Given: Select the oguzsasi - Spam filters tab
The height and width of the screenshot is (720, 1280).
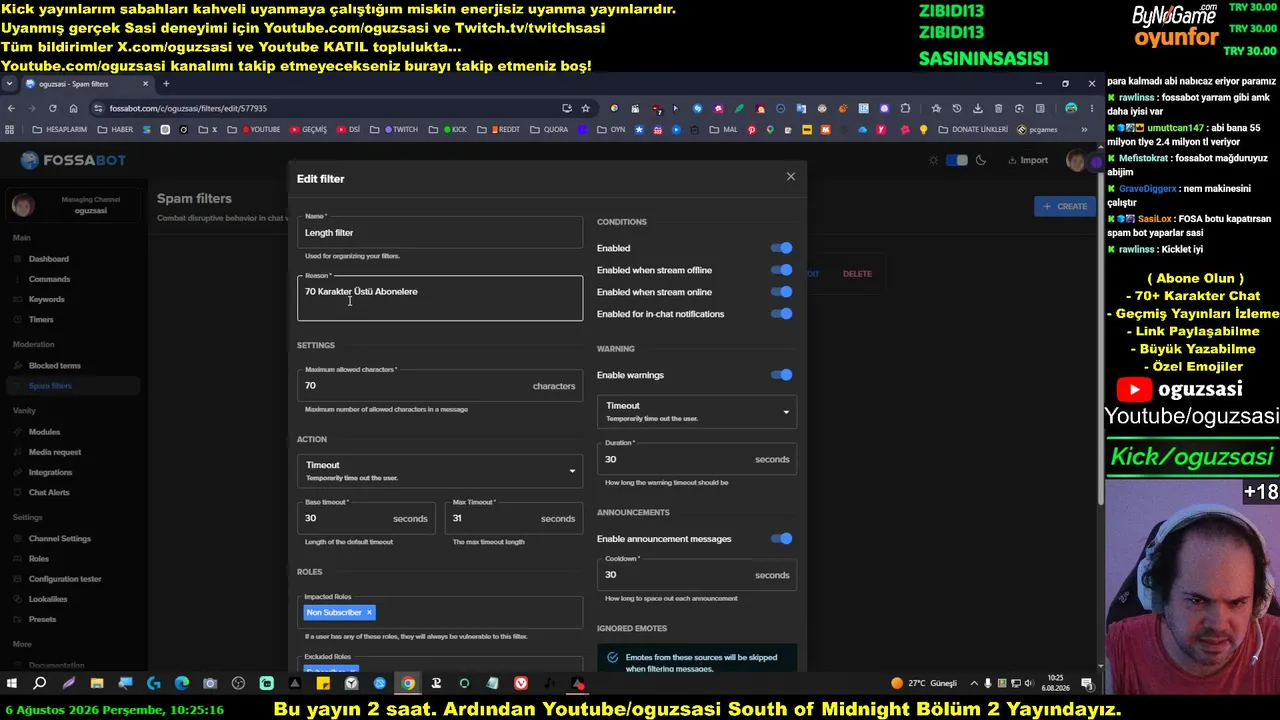Looking at the screenshot, I should 88,84.
